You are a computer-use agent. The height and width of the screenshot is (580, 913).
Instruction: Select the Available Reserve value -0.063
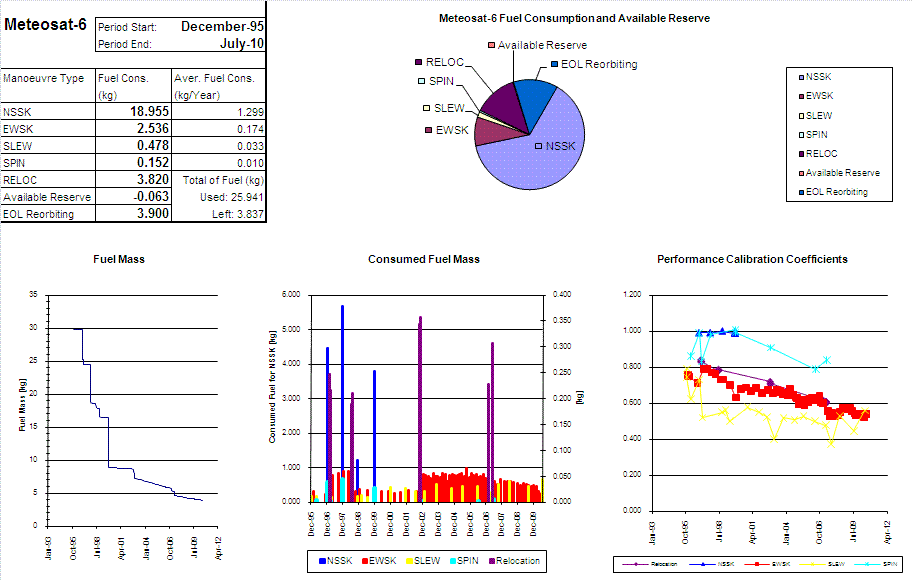pos(151,196)
